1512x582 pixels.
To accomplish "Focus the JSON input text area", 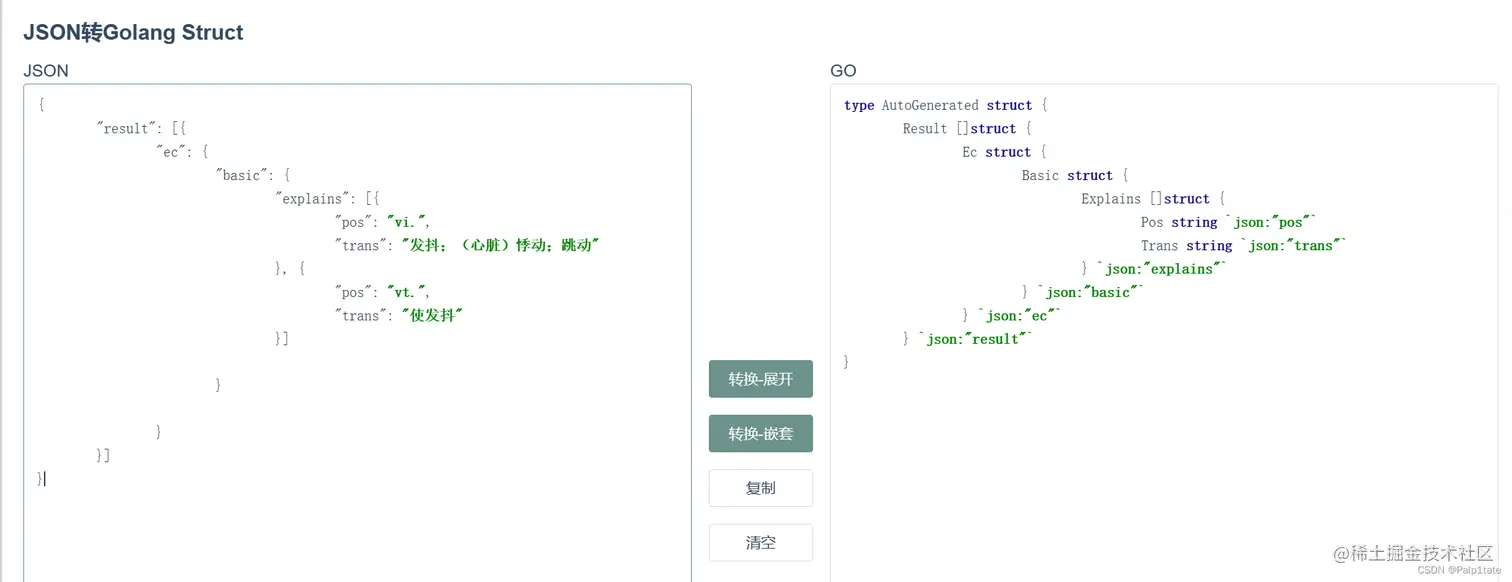I will [357, 333].
